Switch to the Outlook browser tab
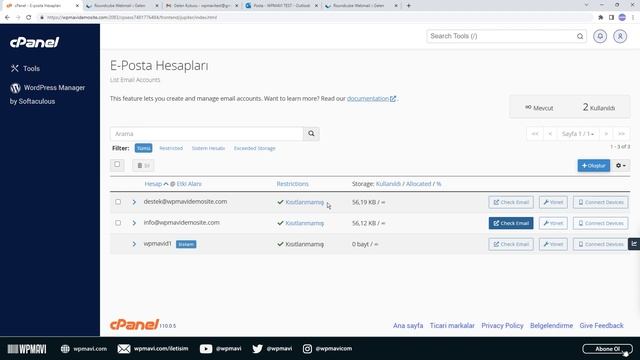 point(282,6)
